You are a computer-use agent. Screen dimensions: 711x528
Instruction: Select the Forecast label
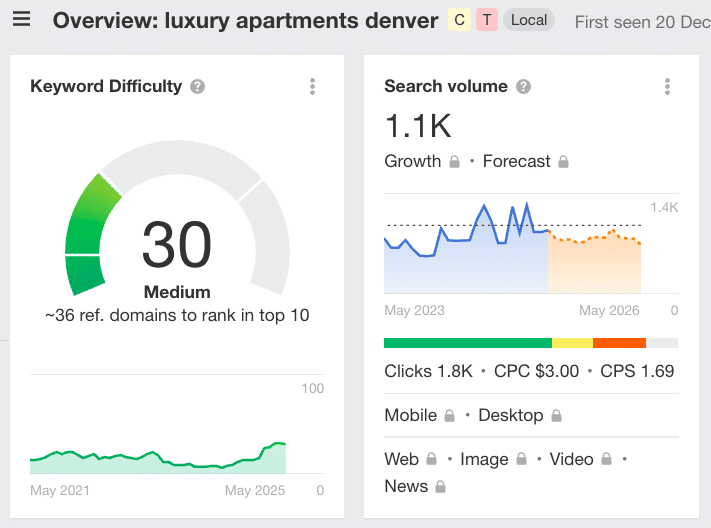(516, 161)
